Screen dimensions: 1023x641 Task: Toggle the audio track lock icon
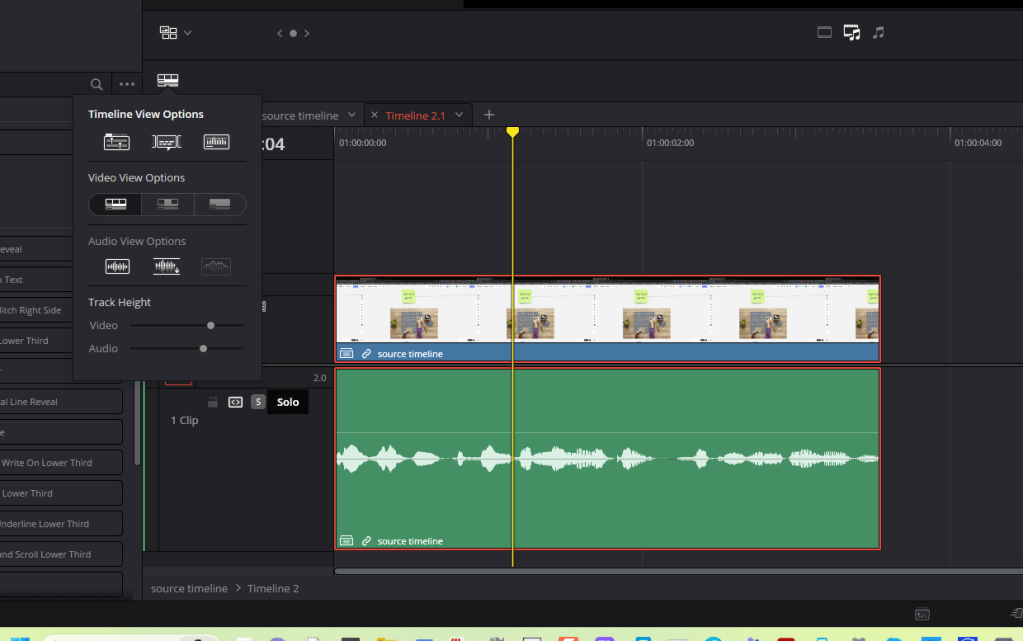pos(213,402)
